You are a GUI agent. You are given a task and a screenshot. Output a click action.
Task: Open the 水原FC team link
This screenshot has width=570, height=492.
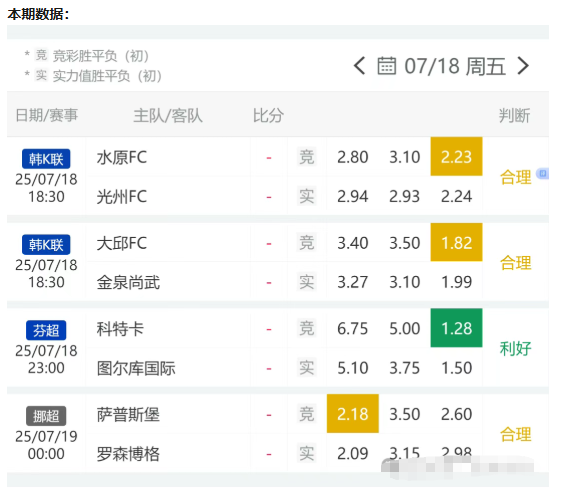click(122, 157)
